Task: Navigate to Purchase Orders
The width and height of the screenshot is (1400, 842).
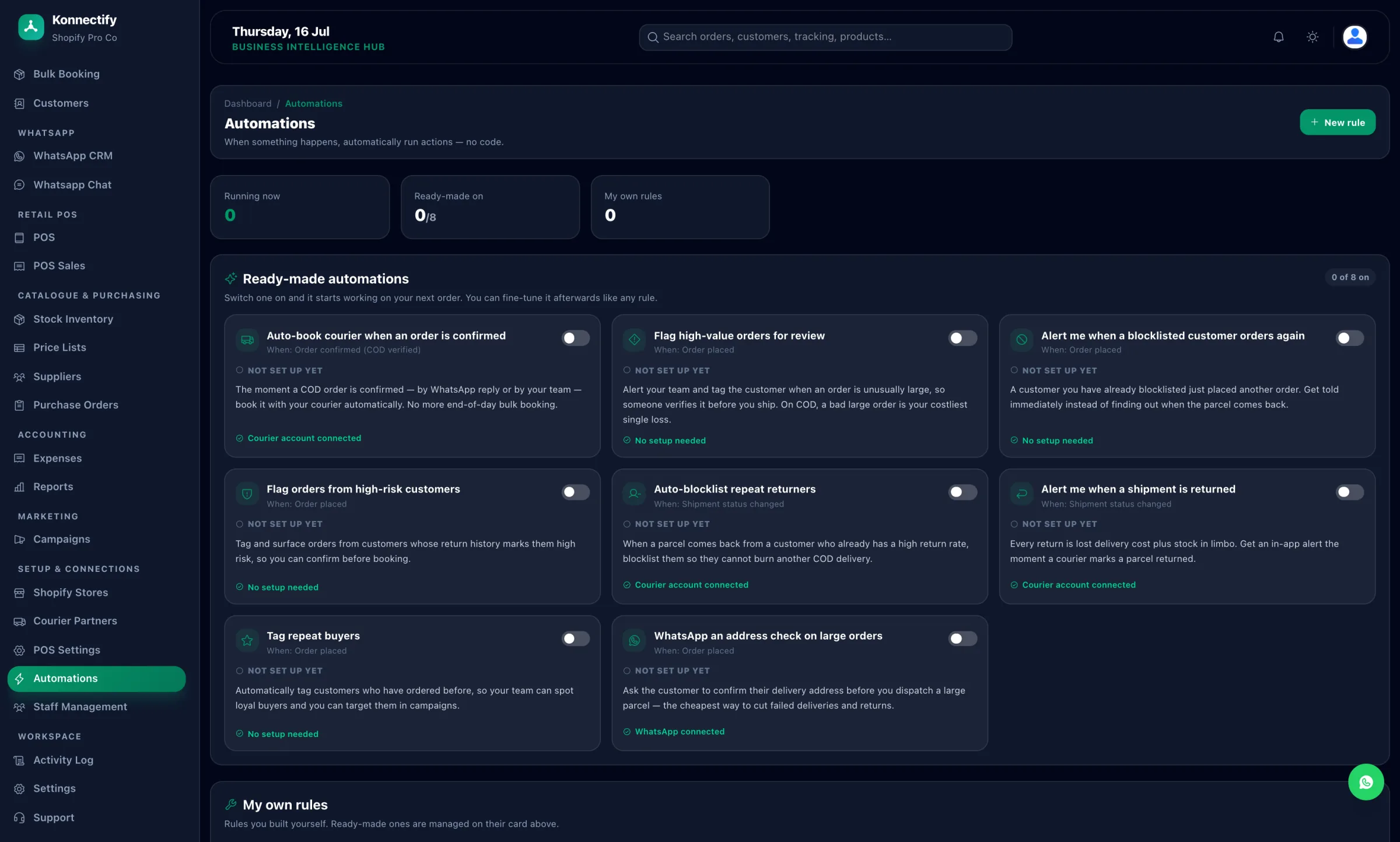Action: coord(96,405)
